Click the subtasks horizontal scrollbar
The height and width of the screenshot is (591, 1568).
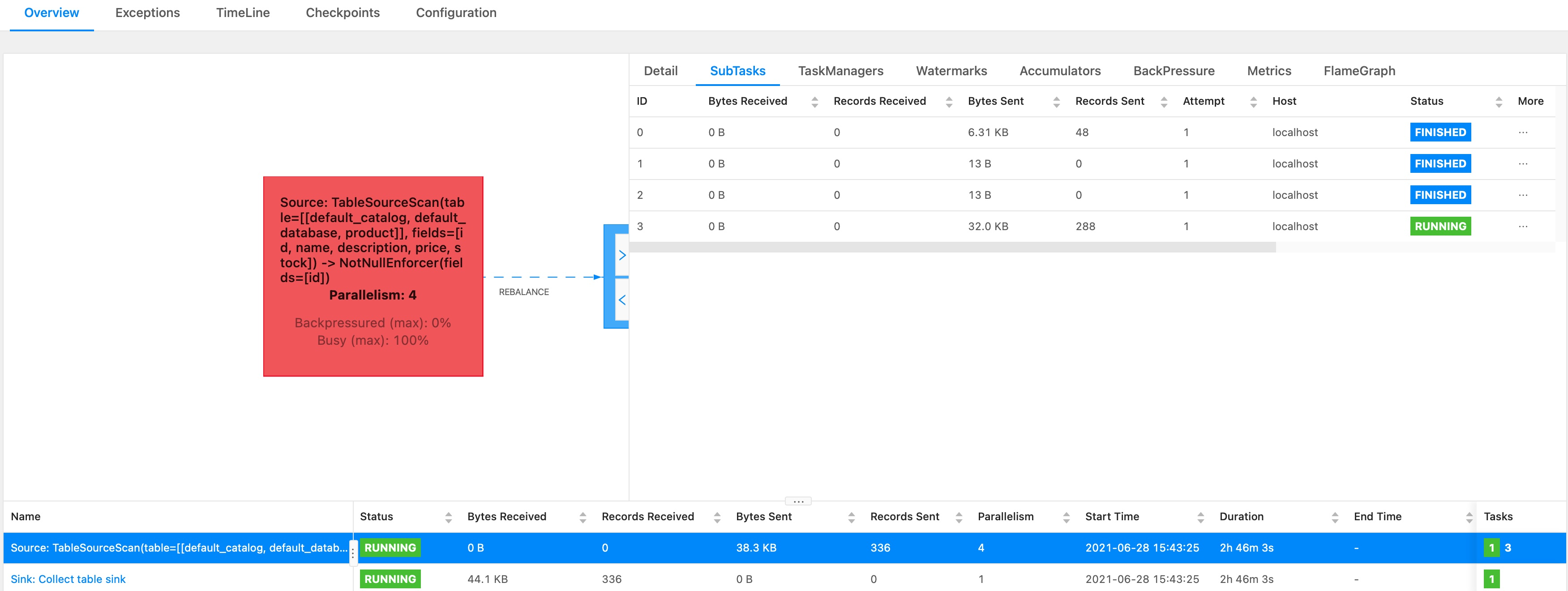(x=952, y=247)
